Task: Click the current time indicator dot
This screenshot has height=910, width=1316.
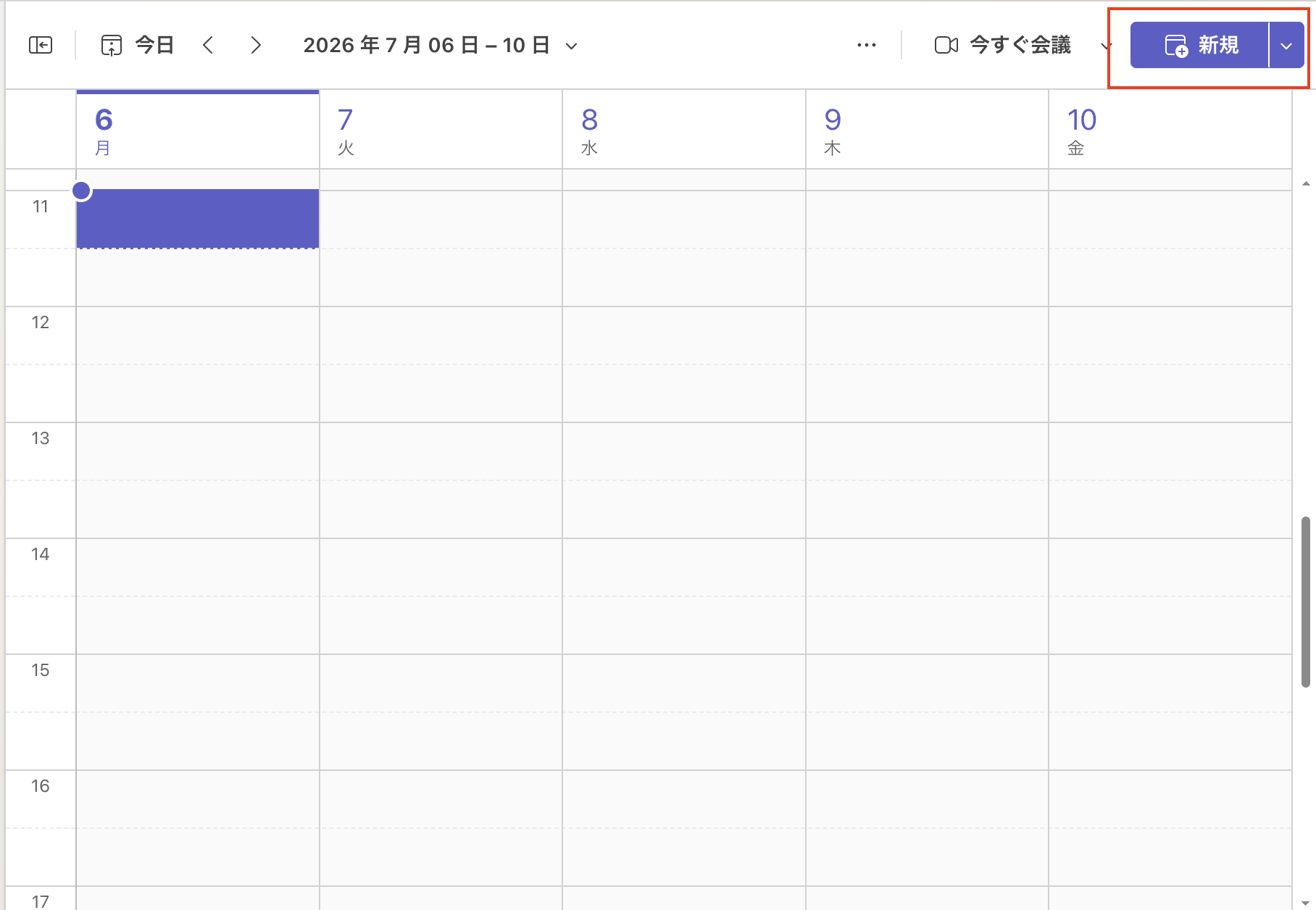Action: coord(82,191)
